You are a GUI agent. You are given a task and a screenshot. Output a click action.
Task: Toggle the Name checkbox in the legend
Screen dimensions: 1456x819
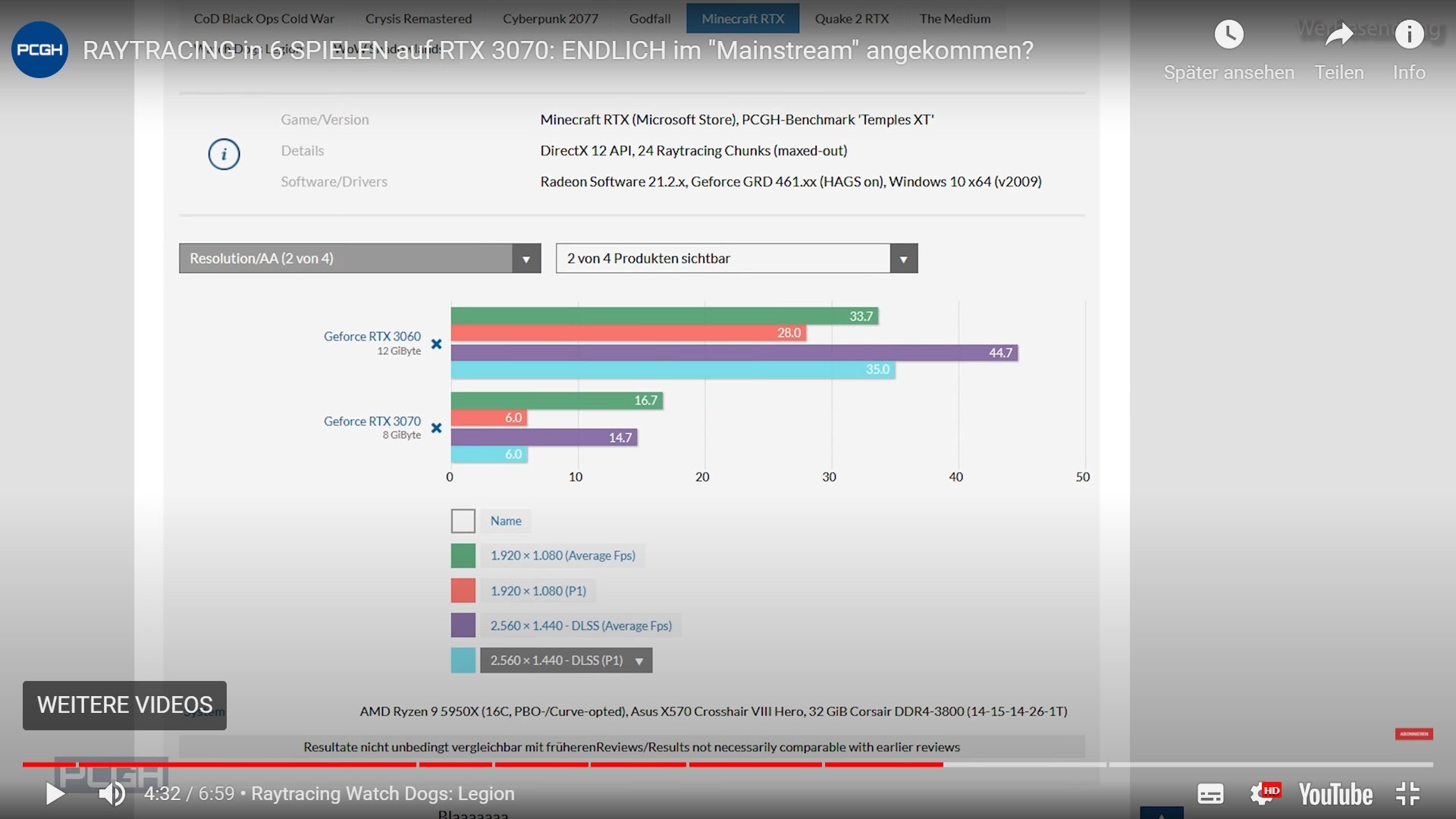tap(463, 521)
